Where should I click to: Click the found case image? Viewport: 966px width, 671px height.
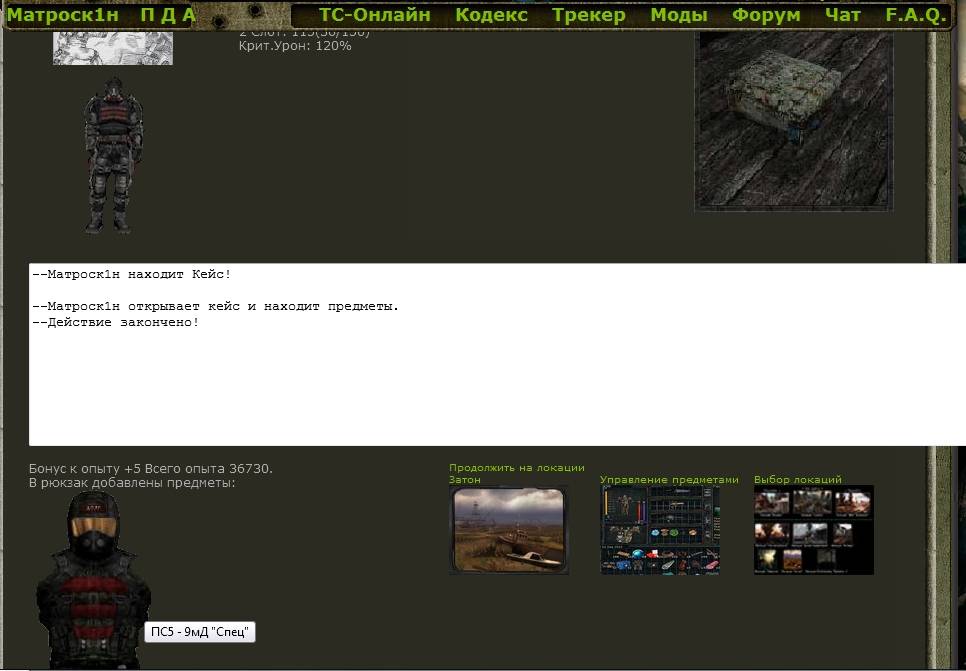[794, 121]
